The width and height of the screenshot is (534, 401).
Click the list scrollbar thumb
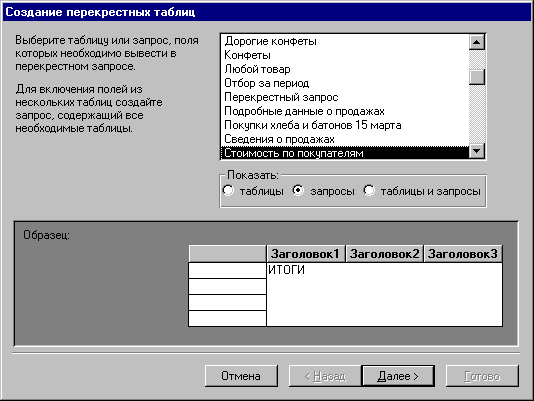coord(477,77)
